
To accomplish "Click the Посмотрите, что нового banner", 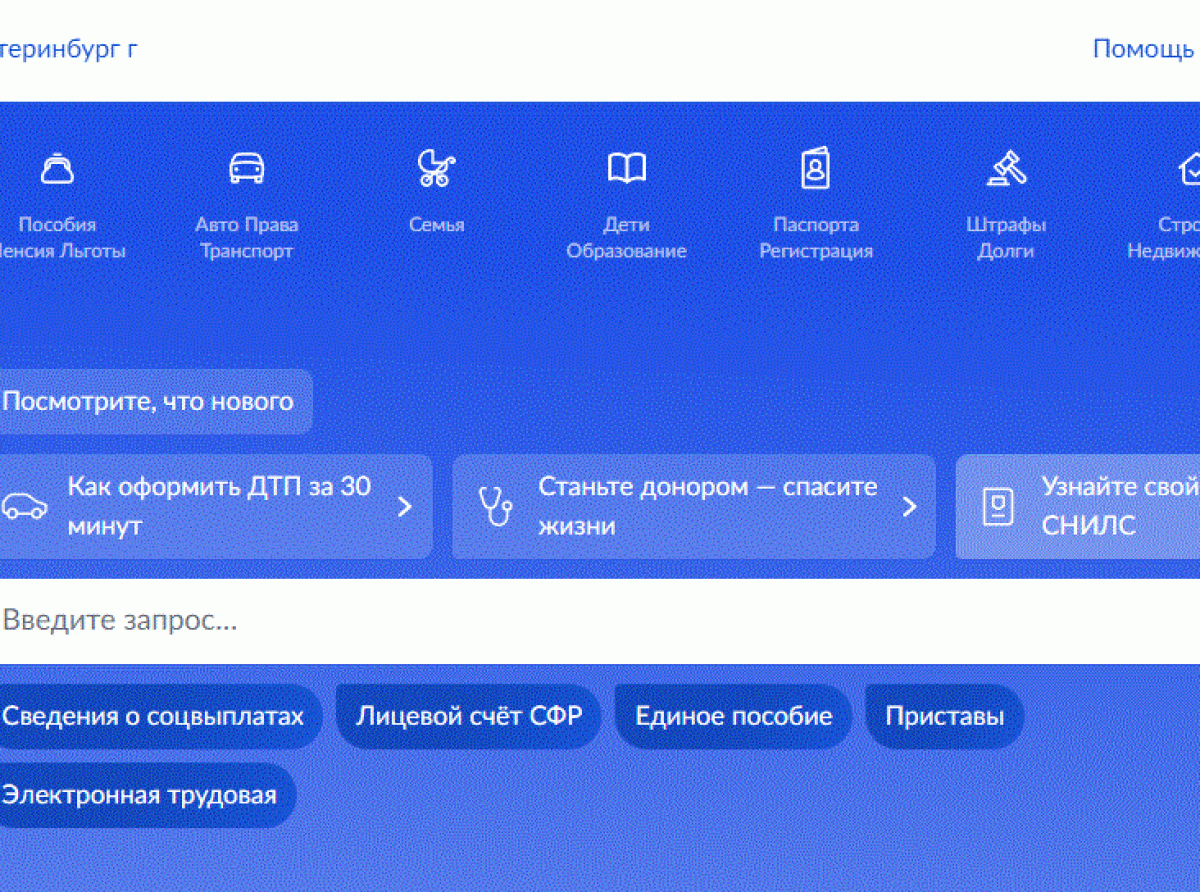I will (x=149, y=401).
